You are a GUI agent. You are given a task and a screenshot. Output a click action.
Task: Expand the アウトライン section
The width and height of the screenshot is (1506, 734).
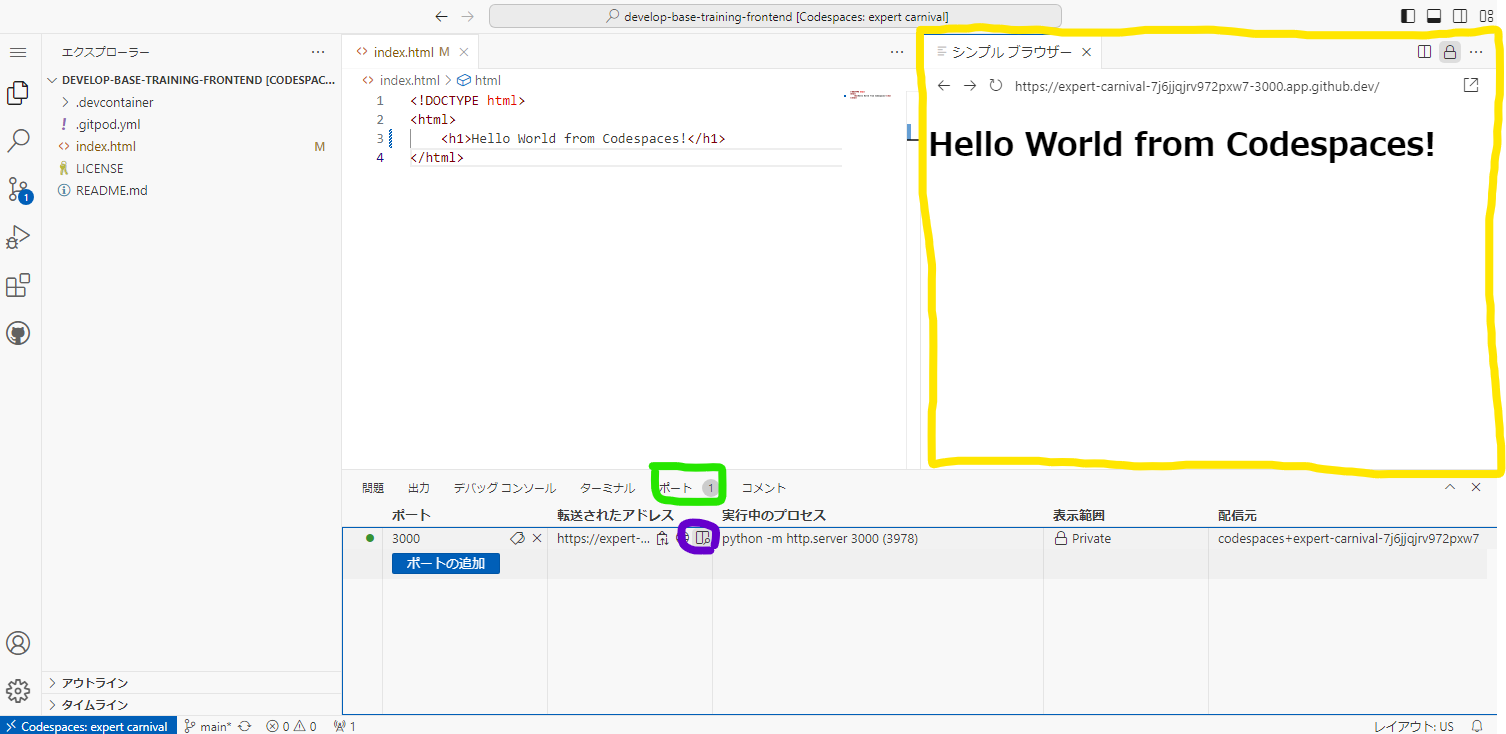coord(191,683)
